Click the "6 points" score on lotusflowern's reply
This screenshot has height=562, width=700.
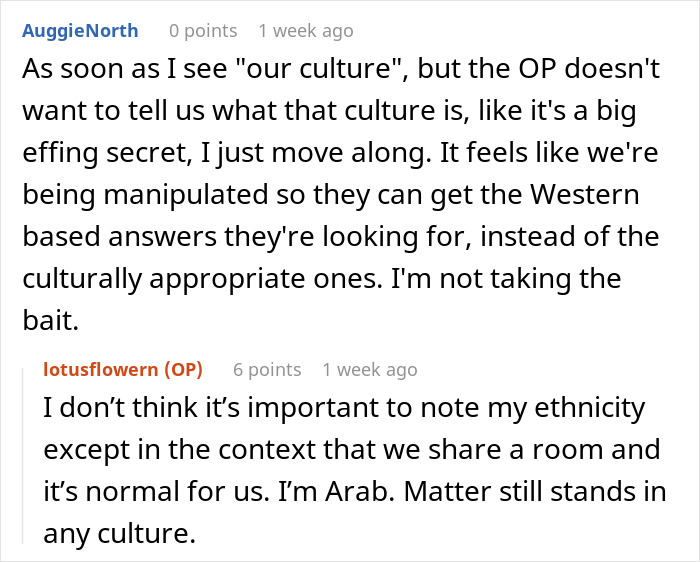click(x=267, y=369)
